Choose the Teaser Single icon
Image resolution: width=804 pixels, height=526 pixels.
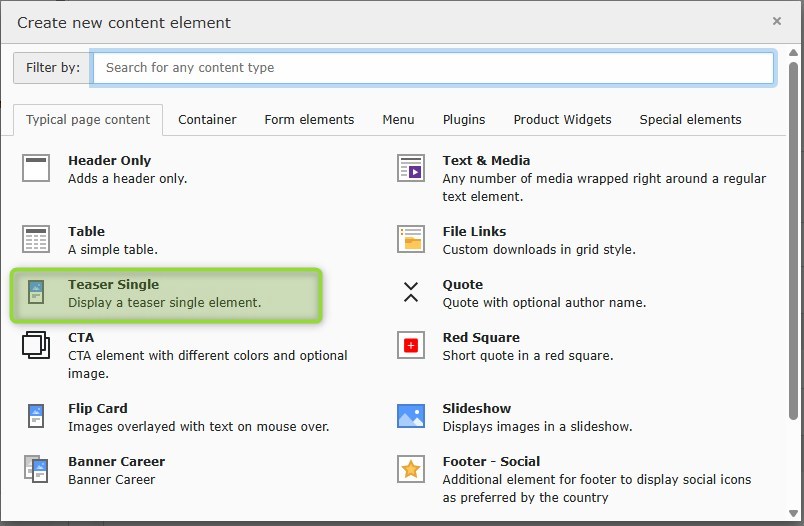(x=36, y=293)
